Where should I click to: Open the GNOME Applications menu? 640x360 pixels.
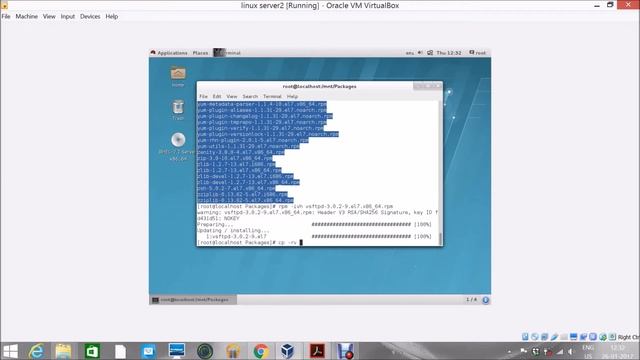tap(169, 53)
